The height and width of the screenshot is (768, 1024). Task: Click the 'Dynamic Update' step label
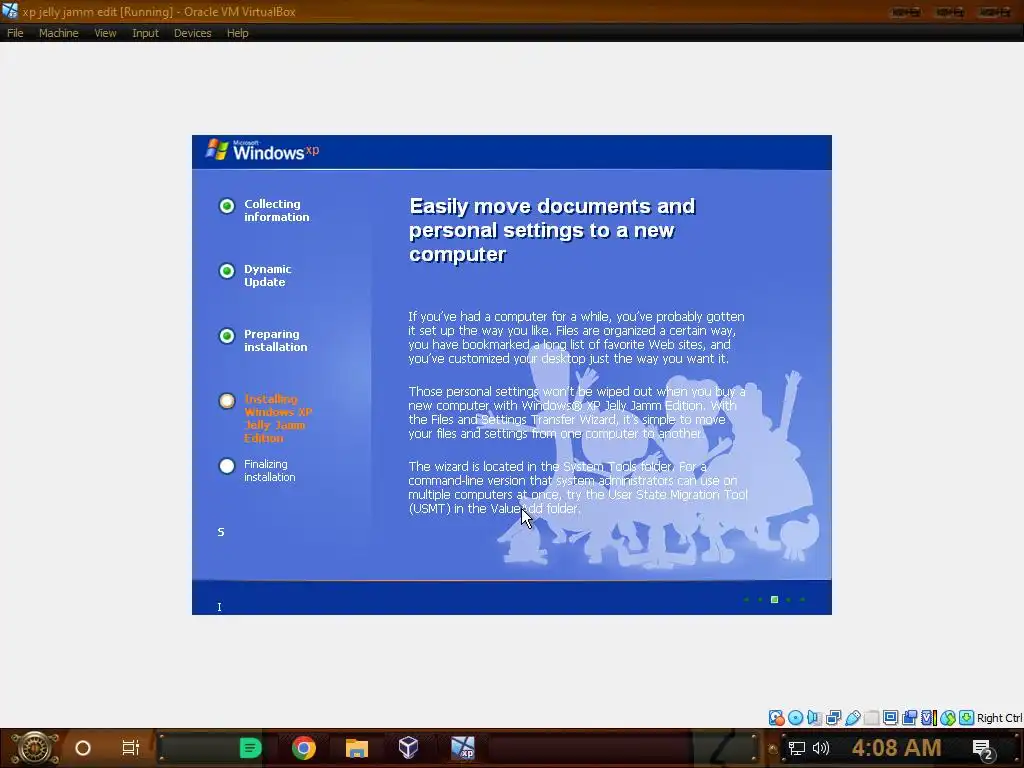[268, 276]
